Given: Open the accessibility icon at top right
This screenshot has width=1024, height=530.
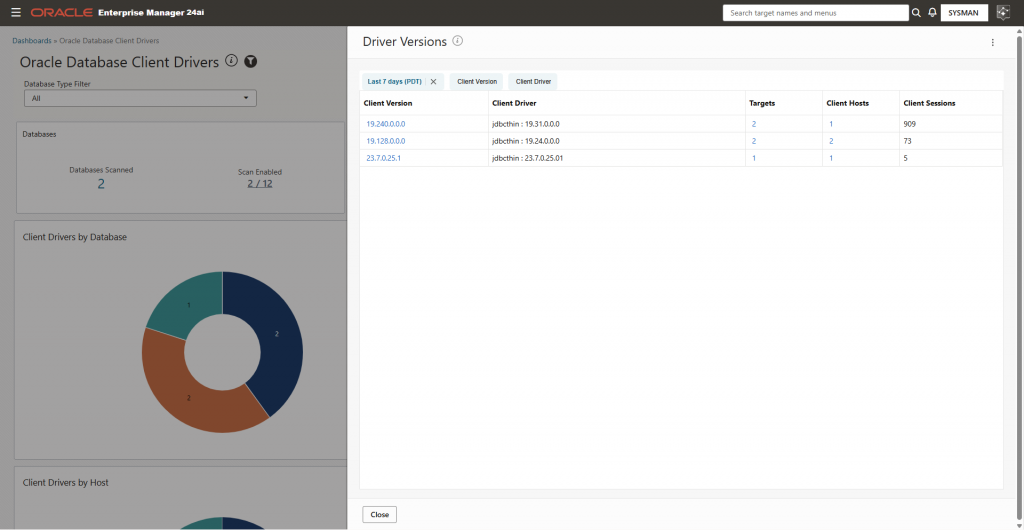Looking at the screenshot, I should [x=1003, y=12].
